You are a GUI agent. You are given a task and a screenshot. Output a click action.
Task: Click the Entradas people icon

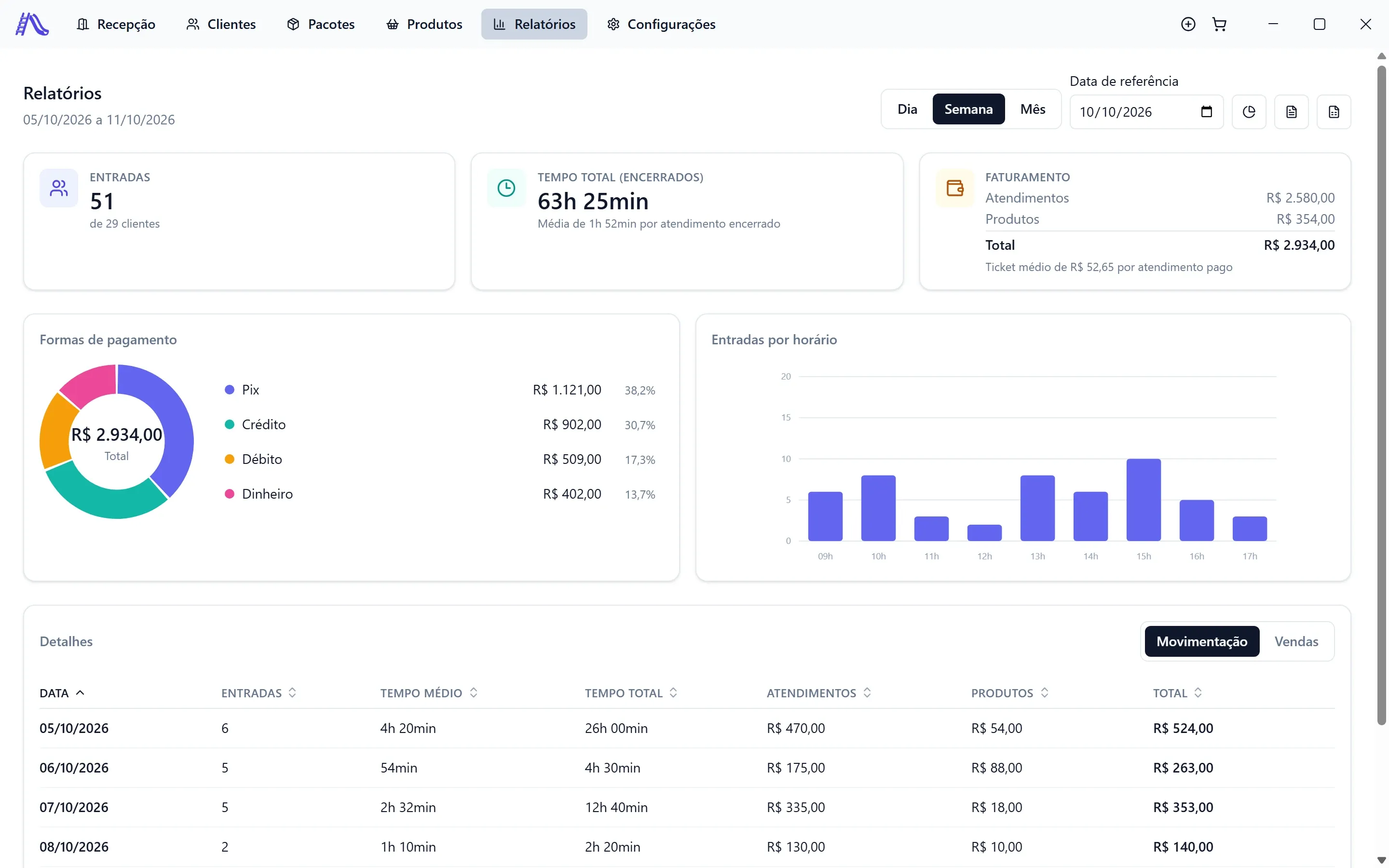click(58, 188)
